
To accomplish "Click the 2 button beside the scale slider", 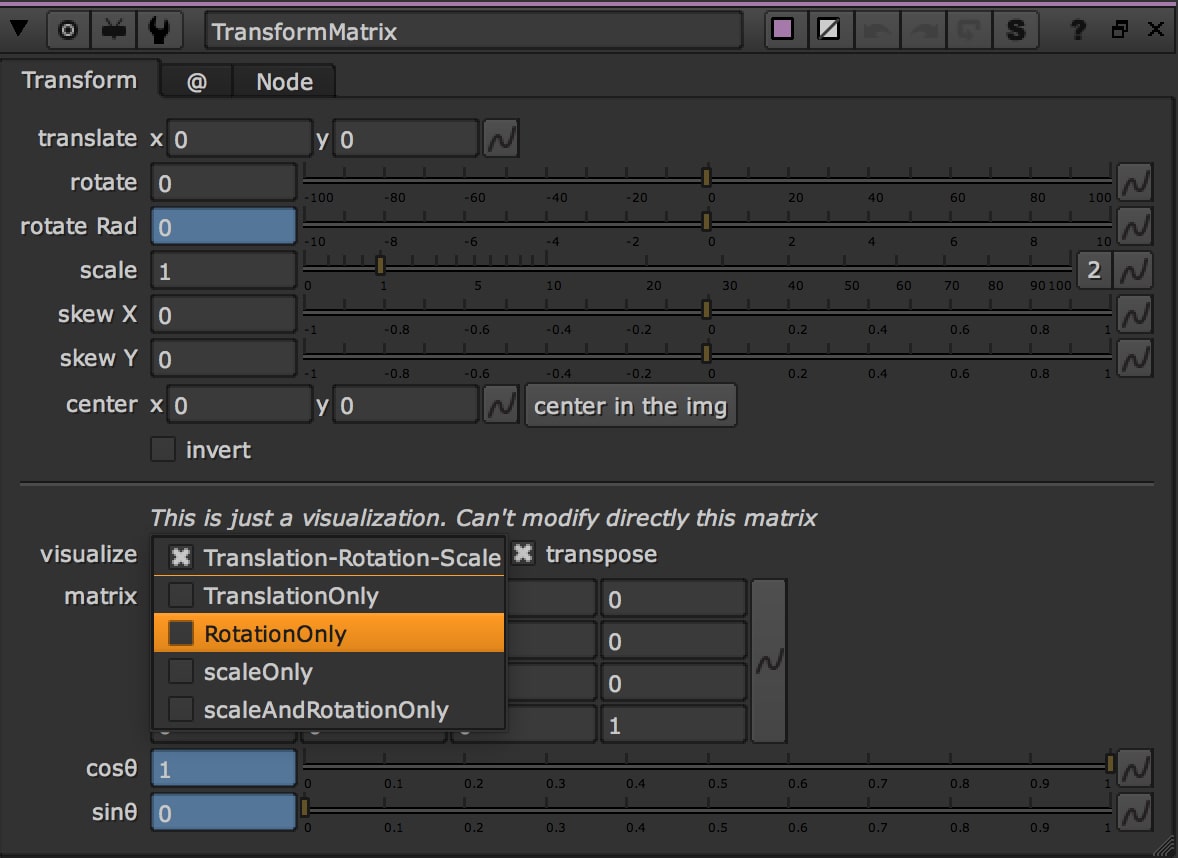I will pos(1094,269).
